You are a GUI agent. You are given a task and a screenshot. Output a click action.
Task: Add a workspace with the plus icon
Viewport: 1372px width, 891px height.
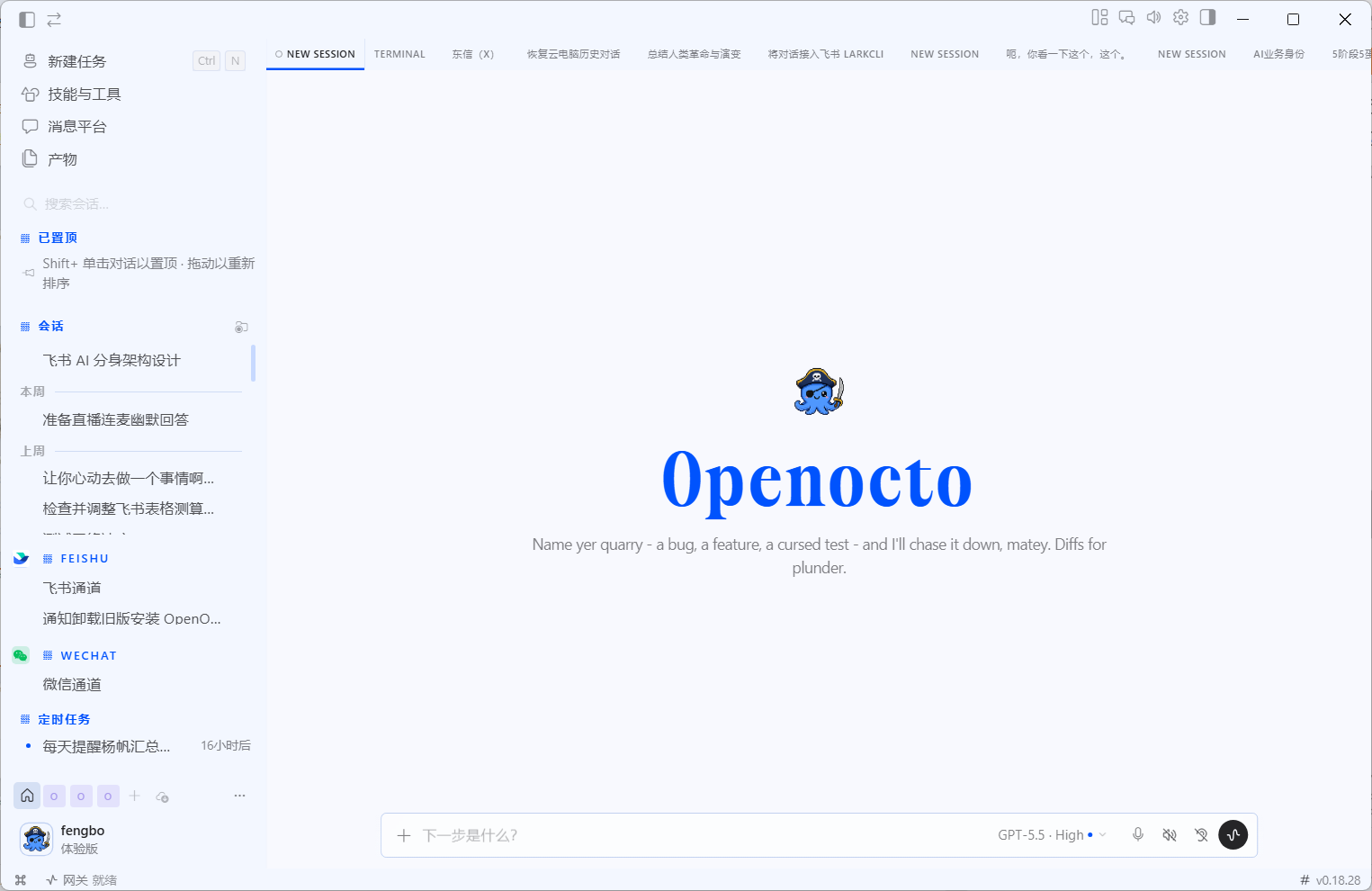(x=134, y=796)
